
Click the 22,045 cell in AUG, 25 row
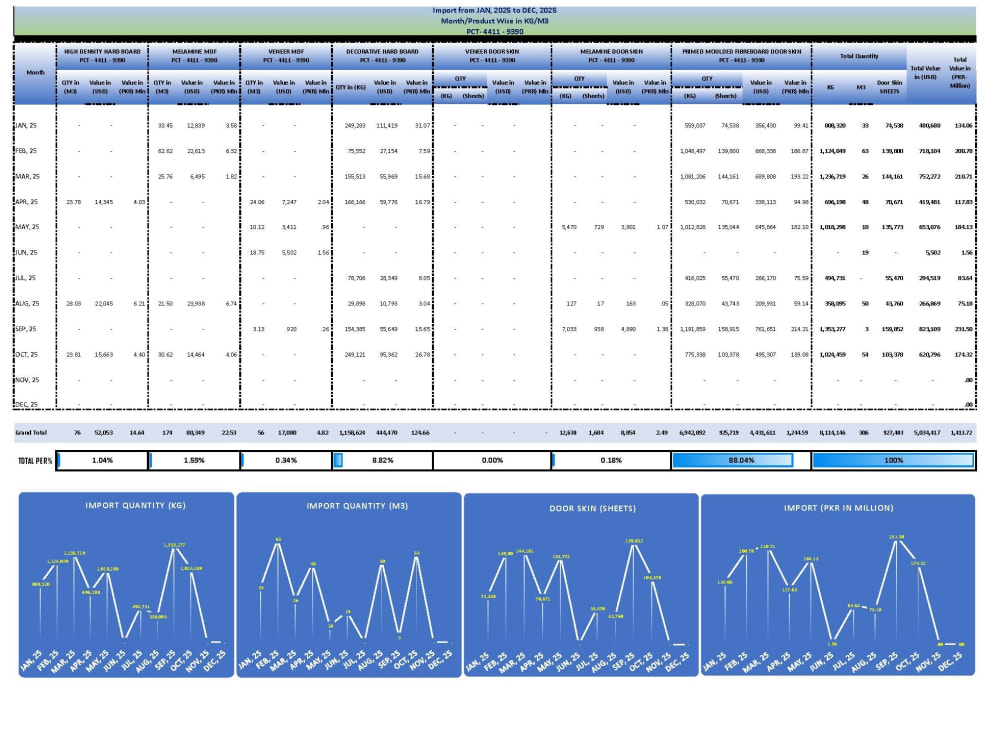[x=103, y=304]
